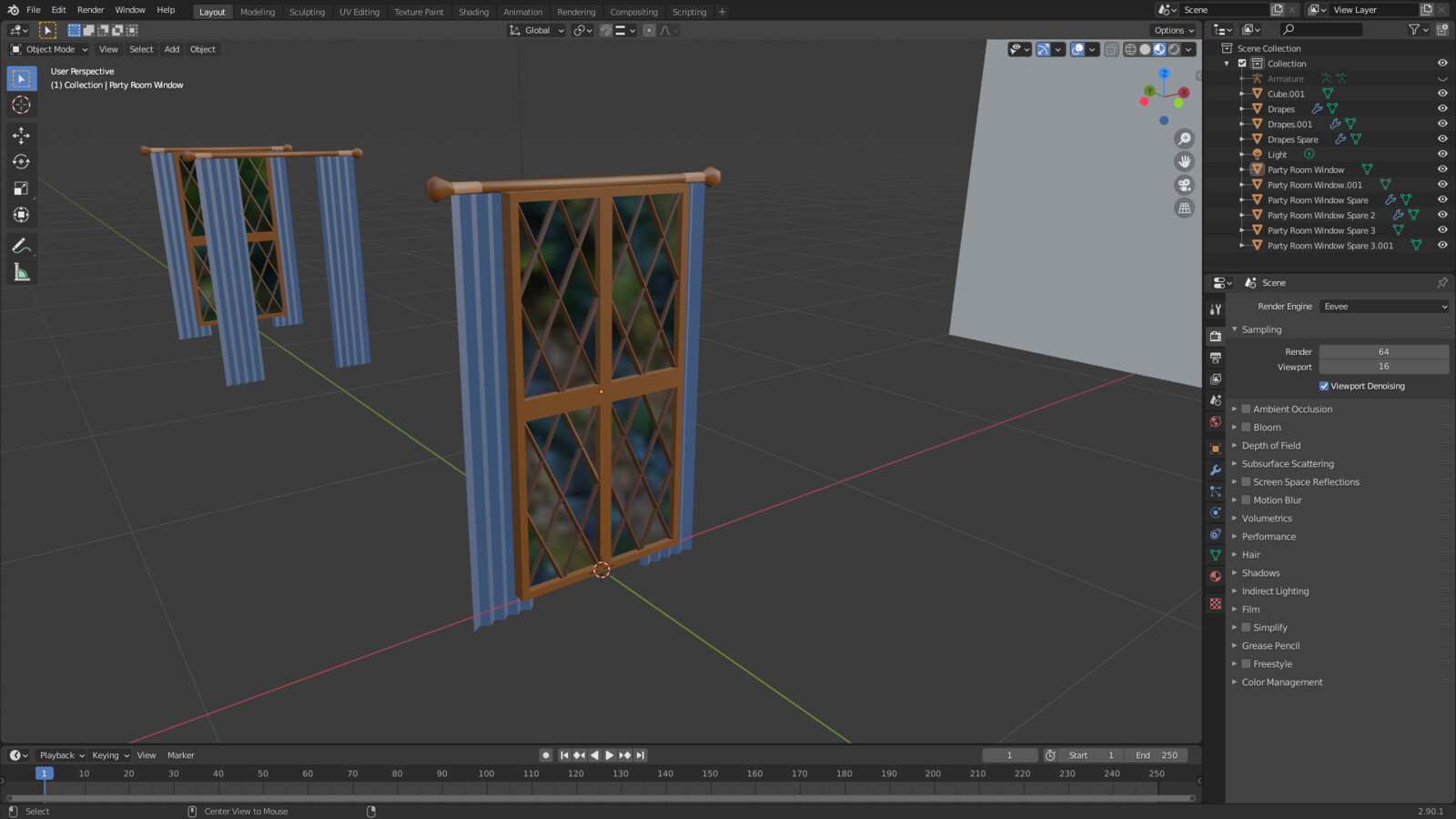Hide Party Room Window.001 object
The width and height of the screenshot is (1456, 819).
(1442, 185)
